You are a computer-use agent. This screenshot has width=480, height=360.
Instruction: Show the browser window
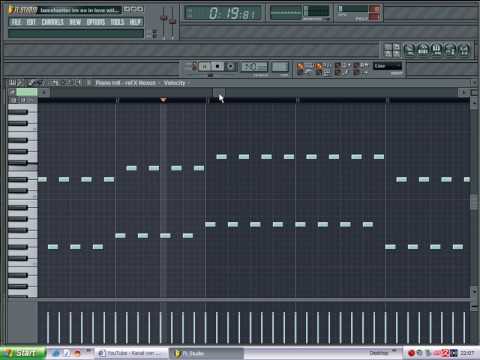450,50
